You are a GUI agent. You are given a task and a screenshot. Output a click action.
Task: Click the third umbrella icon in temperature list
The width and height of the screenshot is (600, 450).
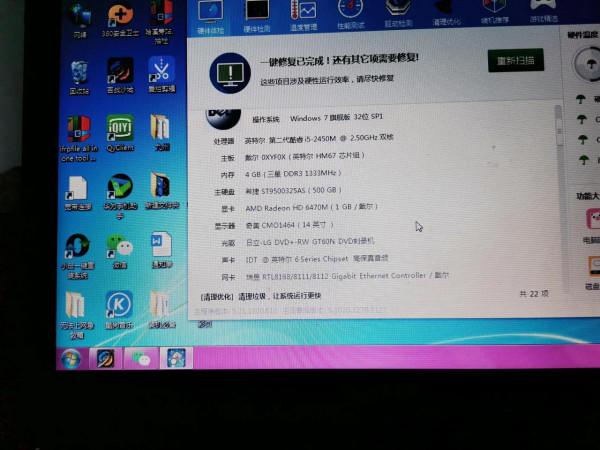tap(583, 139)
